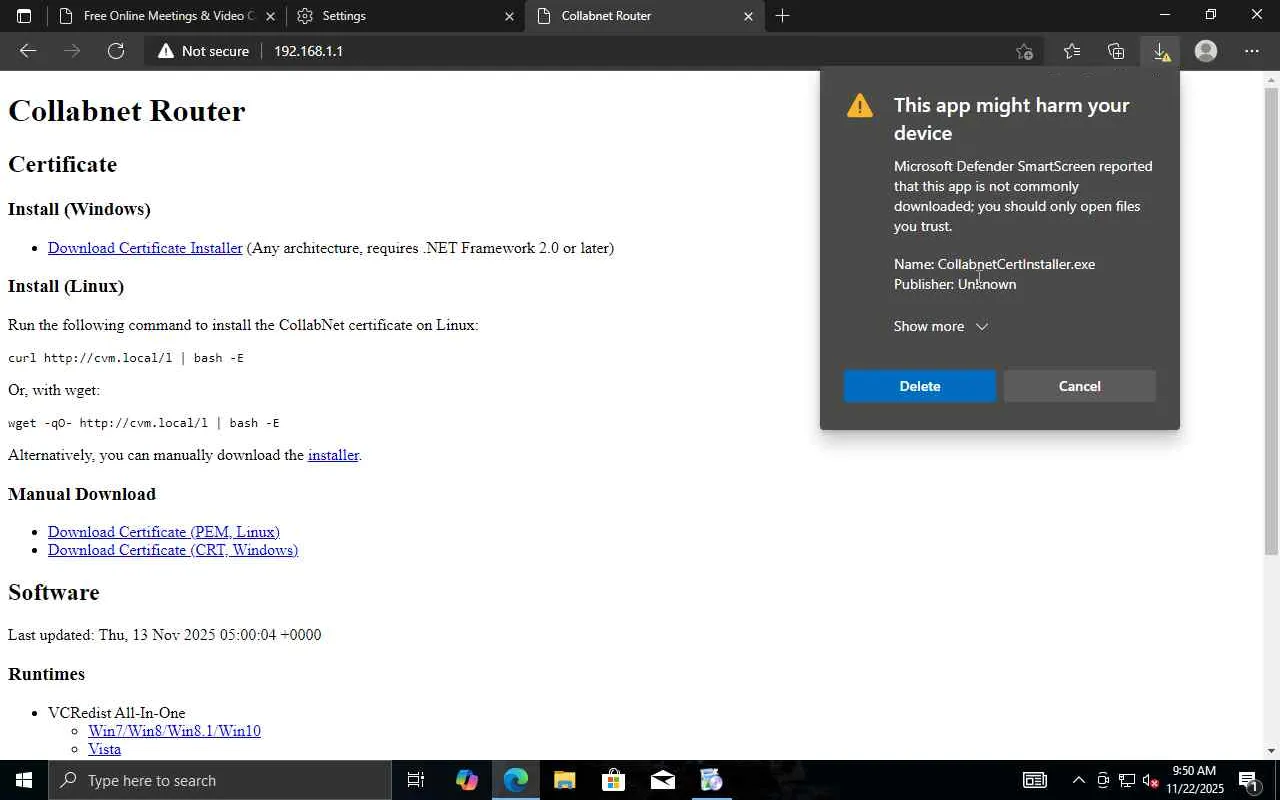
Task: Click the 'Install (Linux)' heading
Action: pos(66,286)
